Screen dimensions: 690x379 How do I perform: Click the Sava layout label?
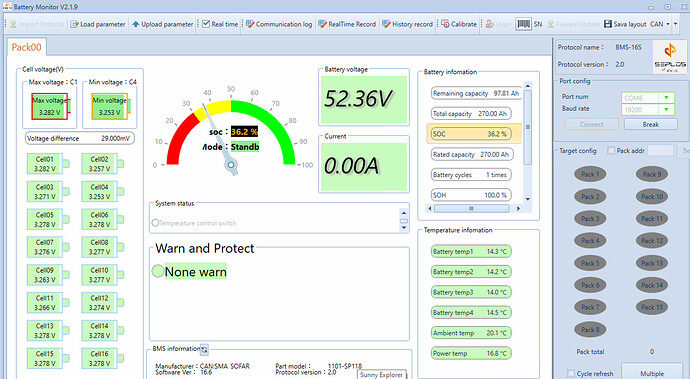click(630, 24)
